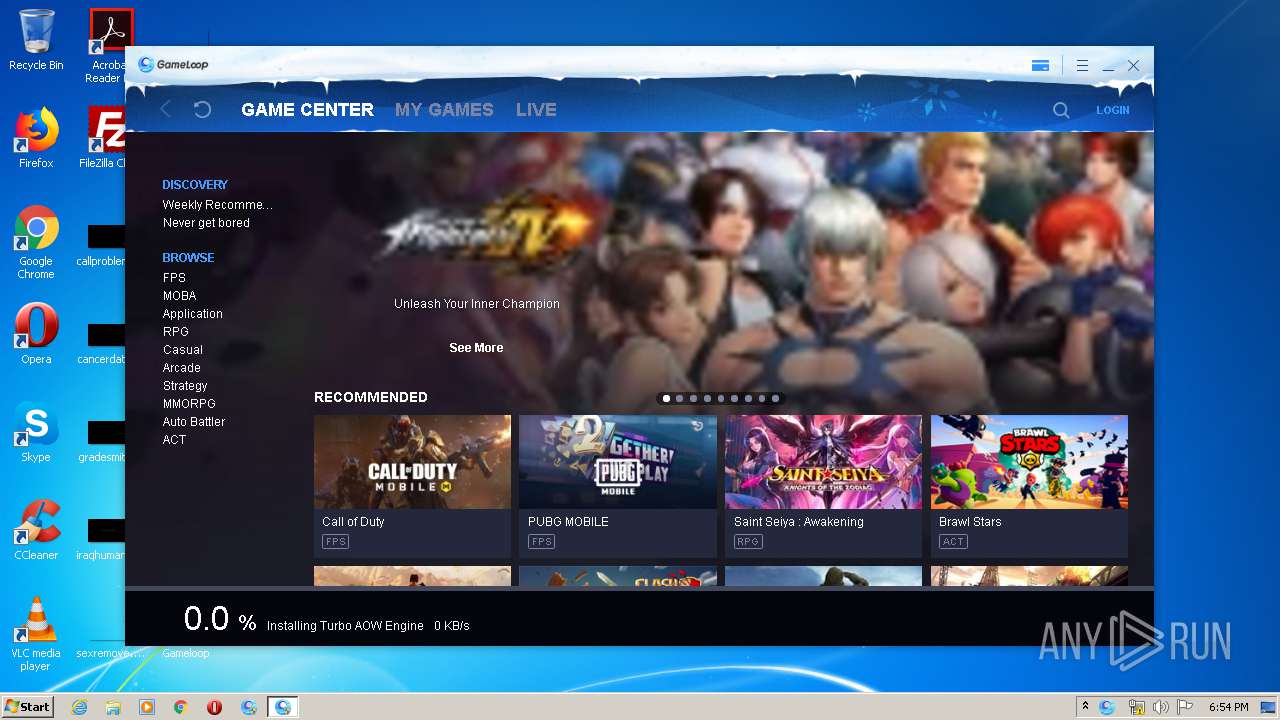
Task: Refresh the GameLoop page
Action: pyautogui.click(x=202, y=110)
